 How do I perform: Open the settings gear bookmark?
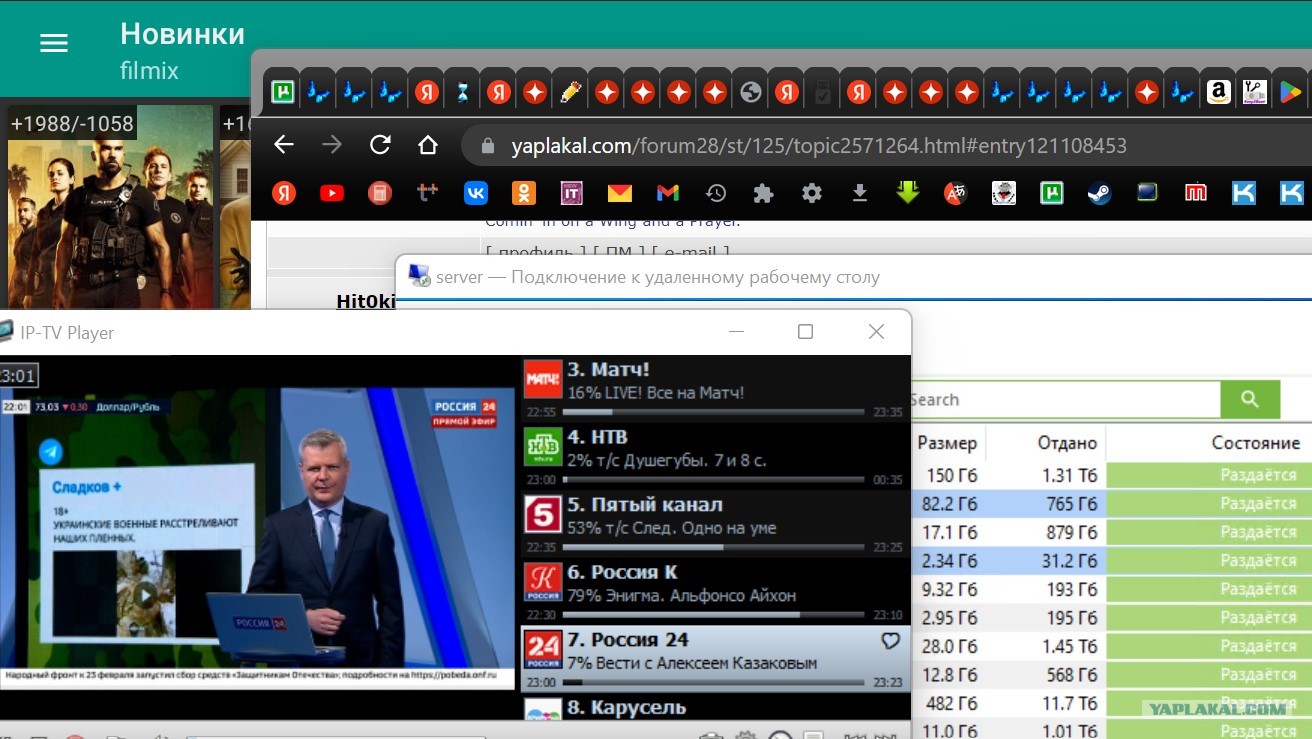click(x=812, y=193)
